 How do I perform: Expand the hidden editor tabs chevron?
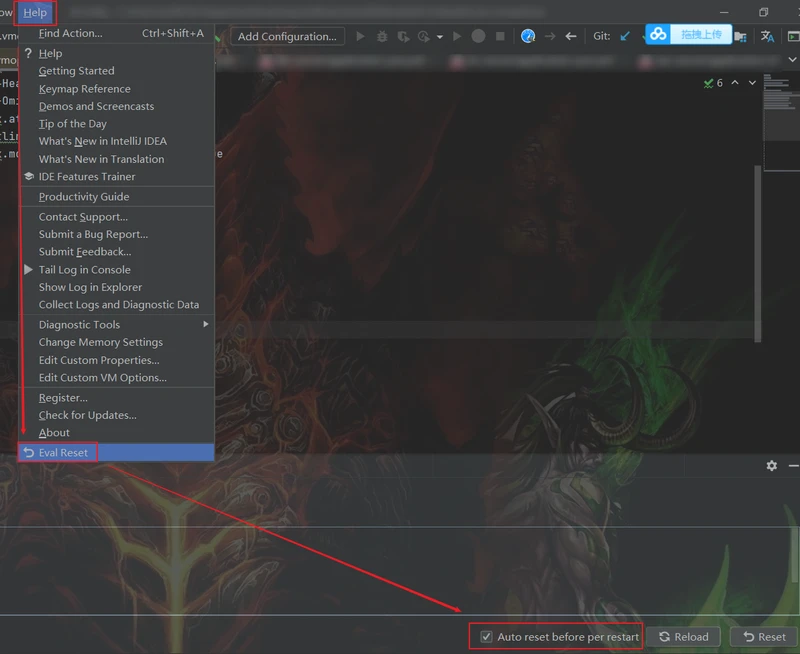[792, 60]
